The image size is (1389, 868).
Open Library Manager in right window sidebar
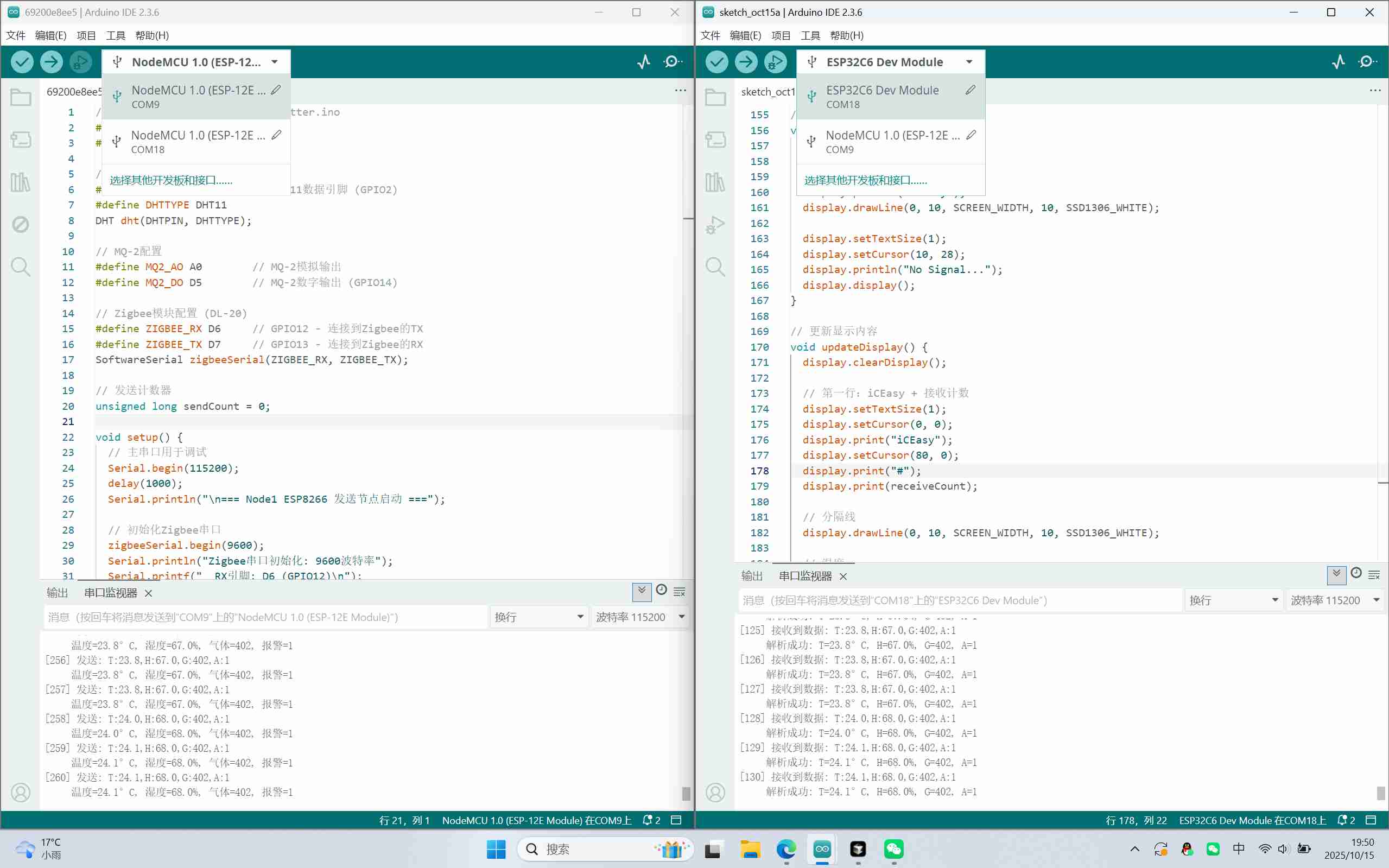pyautogui.click(x=715, y=182)
